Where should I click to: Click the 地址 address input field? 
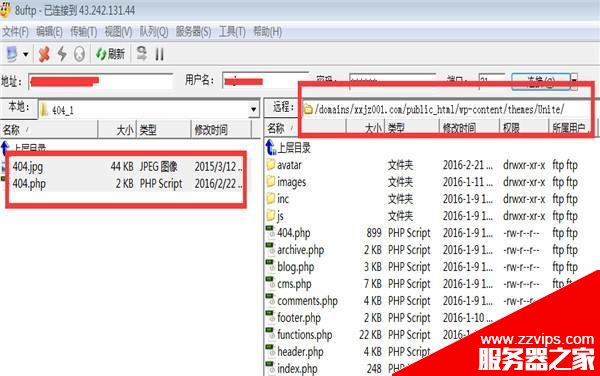[101, 81]
